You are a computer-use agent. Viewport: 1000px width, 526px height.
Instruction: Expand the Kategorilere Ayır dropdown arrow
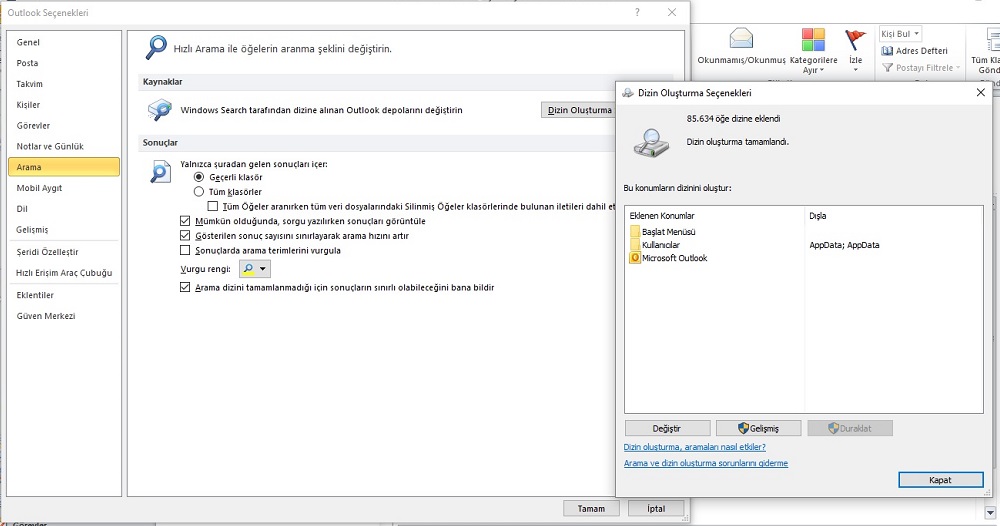click(821, 70)
